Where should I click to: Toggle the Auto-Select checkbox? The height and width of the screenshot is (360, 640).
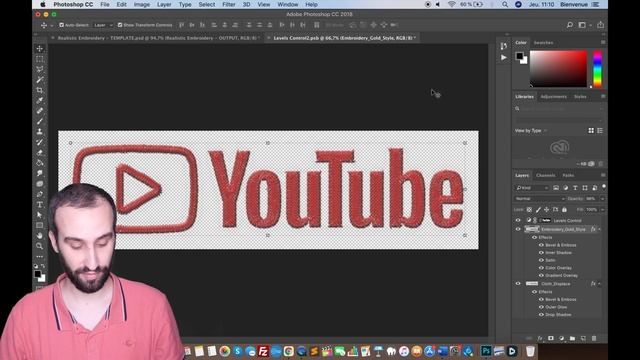[61, 25]
